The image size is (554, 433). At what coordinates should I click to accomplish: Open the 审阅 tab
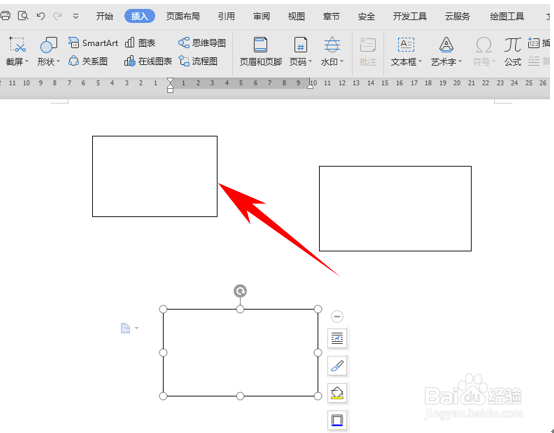coord(261,16)
